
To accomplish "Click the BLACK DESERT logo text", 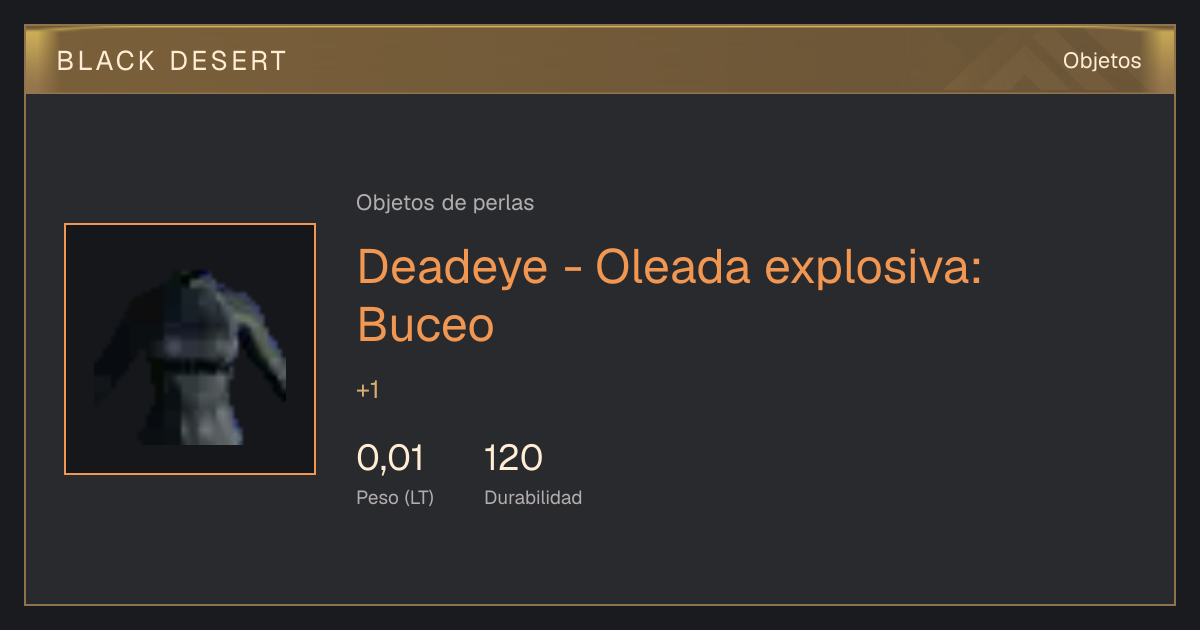I will pos(172,61).
